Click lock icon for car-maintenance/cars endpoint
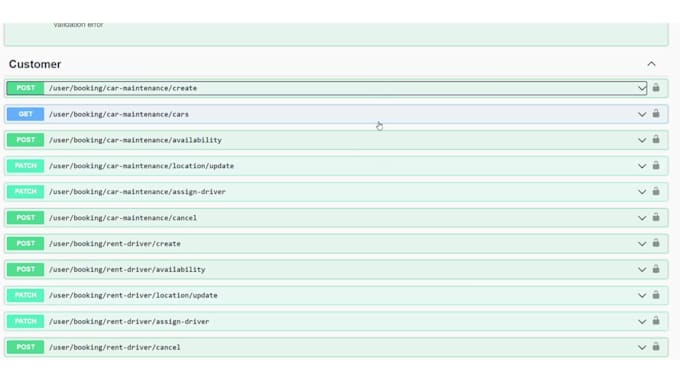Viewport: 680px width, 383px height. pyautogui.click(x=656, y=114)
